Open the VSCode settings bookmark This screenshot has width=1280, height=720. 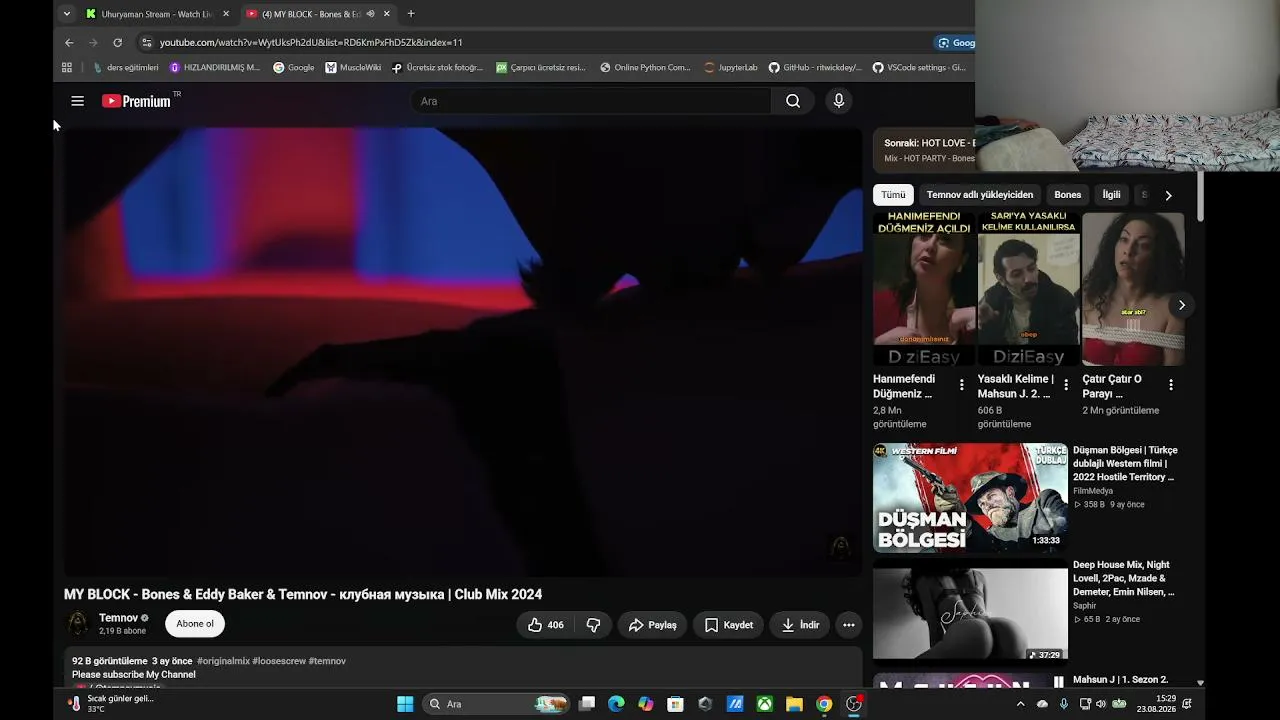[919, 68]
